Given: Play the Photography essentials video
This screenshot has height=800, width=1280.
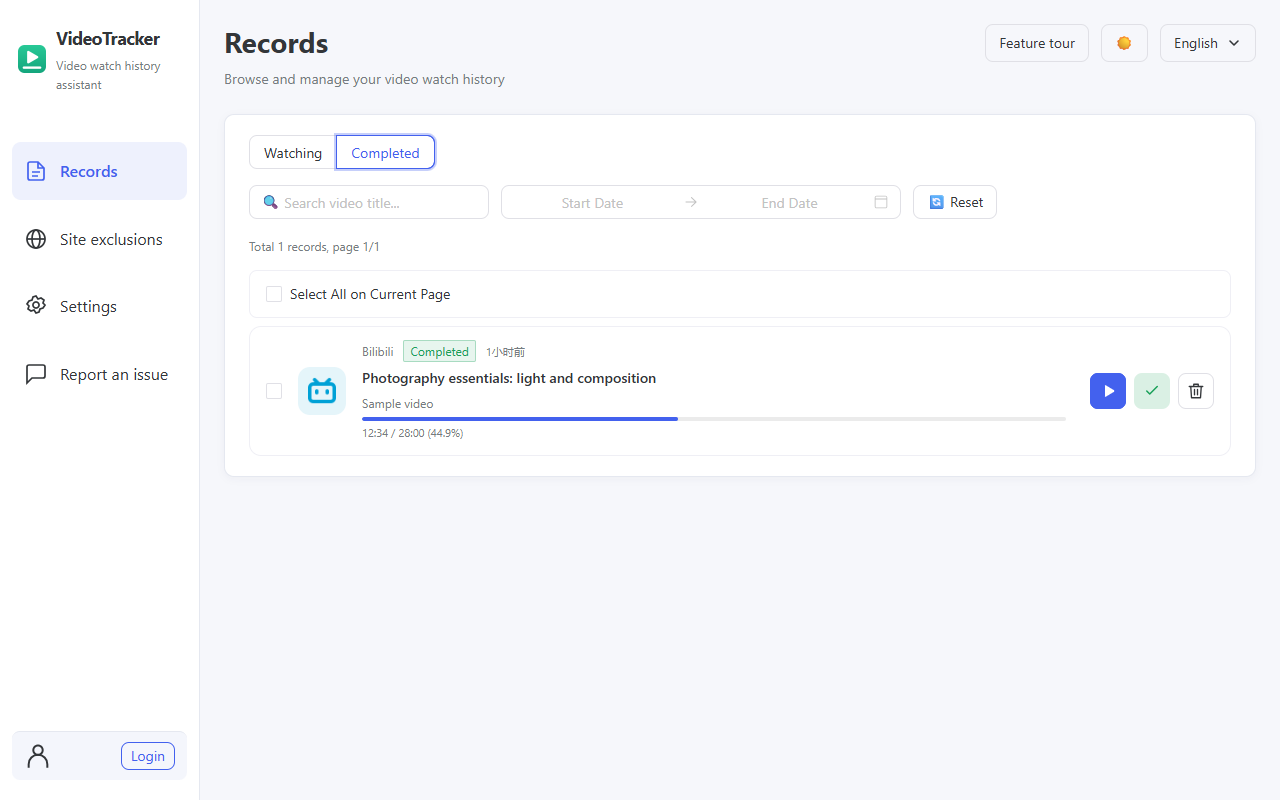Looking at the screenshot, I should click(x=1108, y=391).
